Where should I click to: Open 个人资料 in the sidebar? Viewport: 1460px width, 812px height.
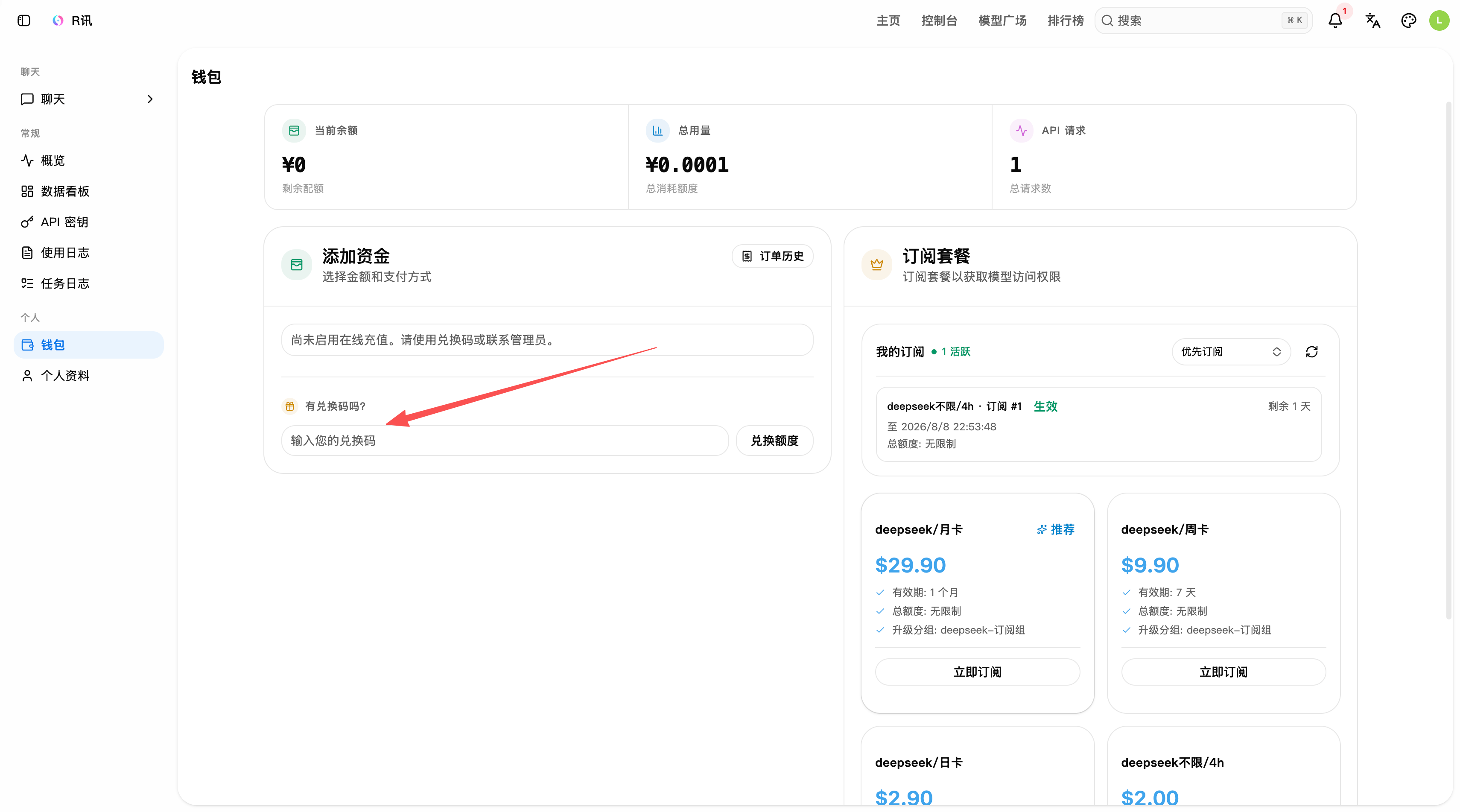click(88, 376)
